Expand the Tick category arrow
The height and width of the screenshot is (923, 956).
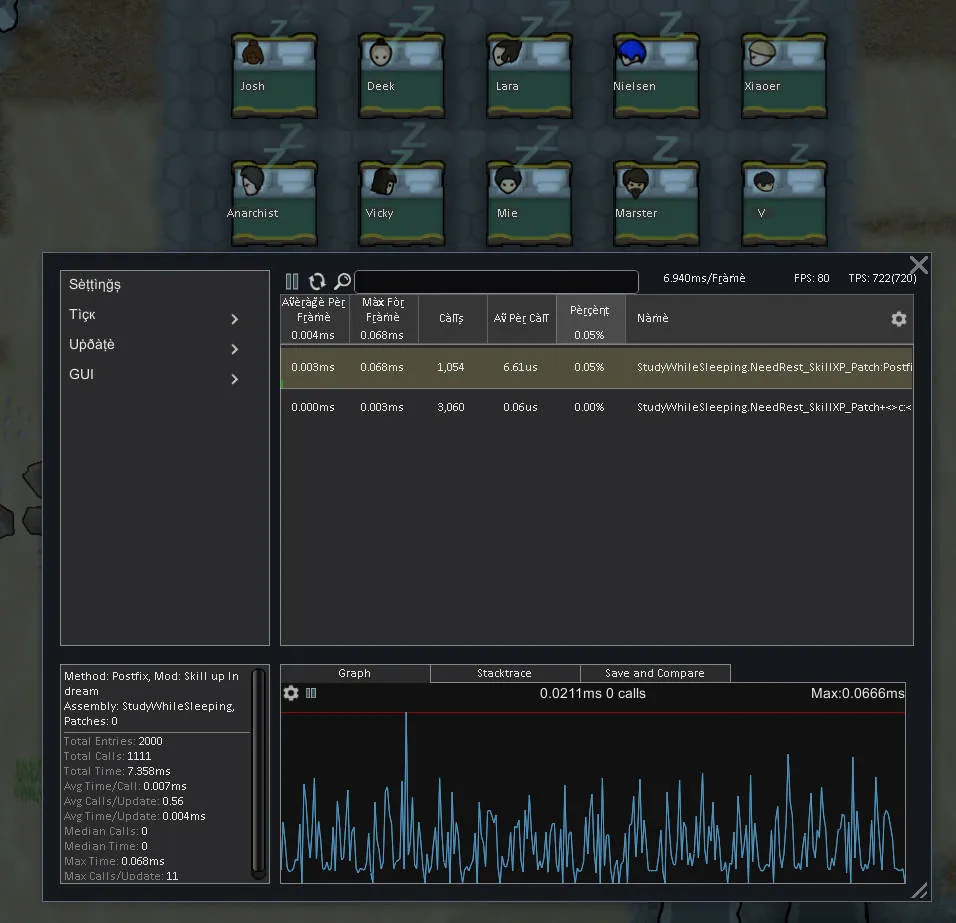(x=235, y=319)
